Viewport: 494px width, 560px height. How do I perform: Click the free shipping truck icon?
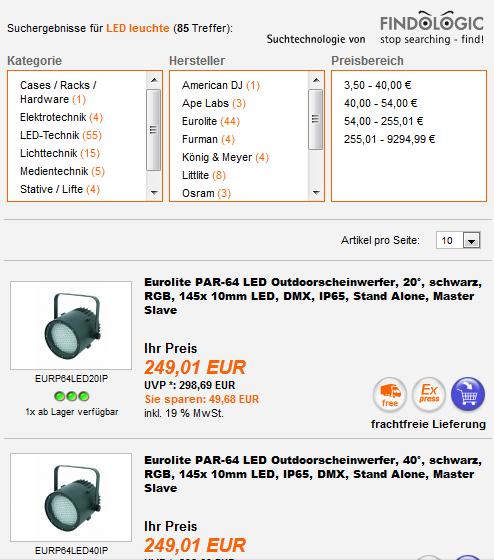tap(390, 395)
